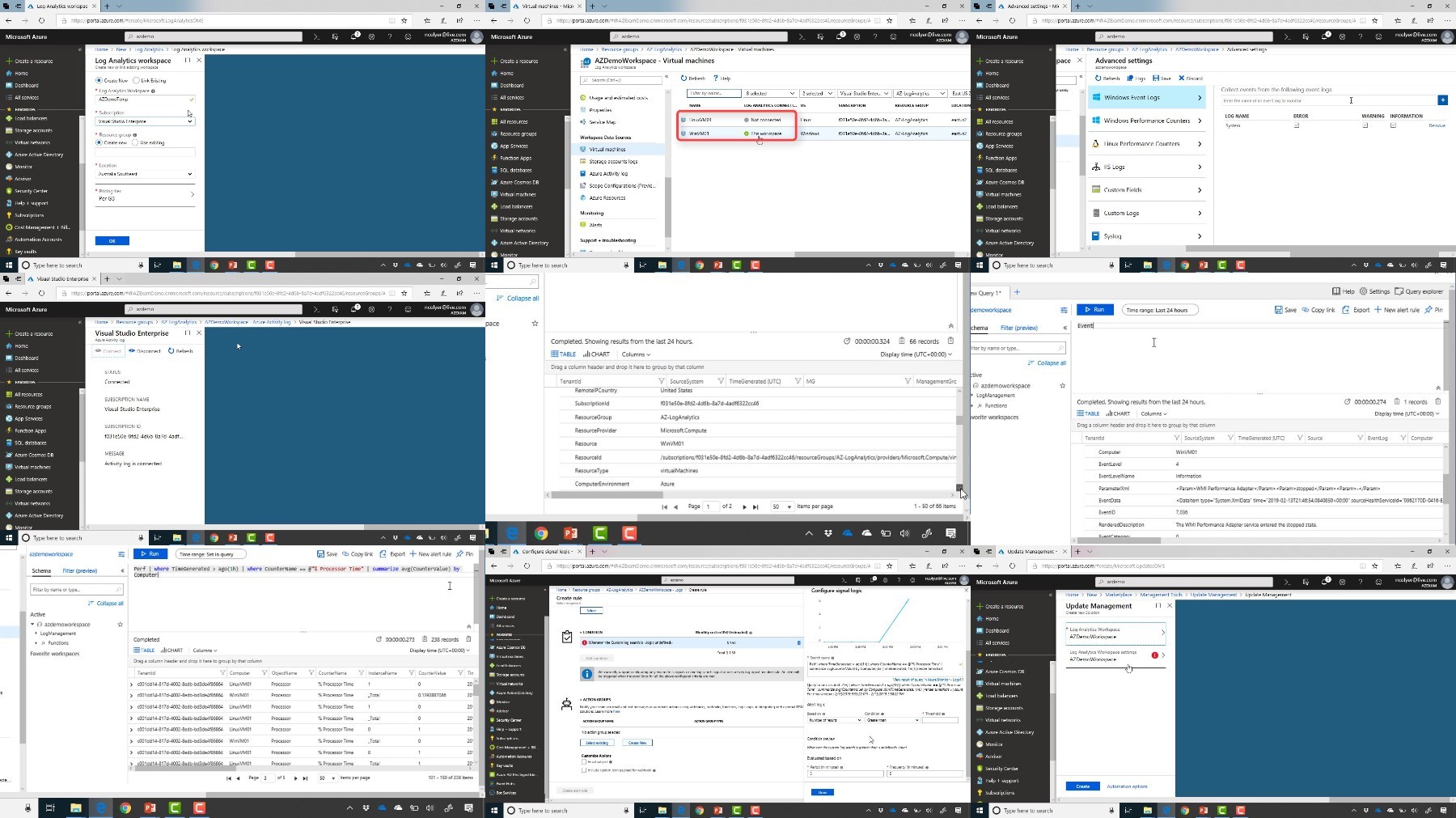1456x818 pixels.
Task: Open items-per-page dropdown in 66-records results
Action: 781,506
